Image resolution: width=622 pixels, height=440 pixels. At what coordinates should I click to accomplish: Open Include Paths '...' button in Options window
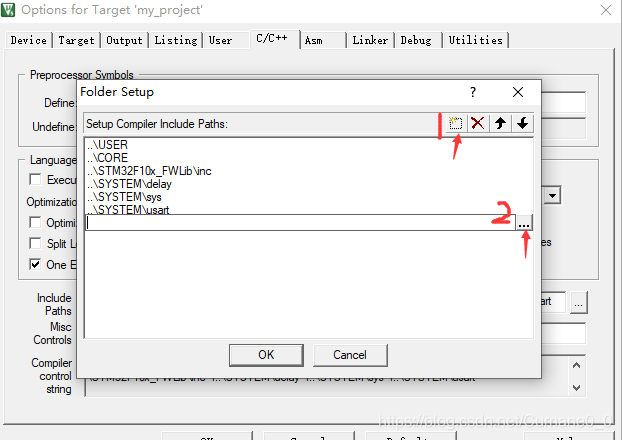[579, 303]
